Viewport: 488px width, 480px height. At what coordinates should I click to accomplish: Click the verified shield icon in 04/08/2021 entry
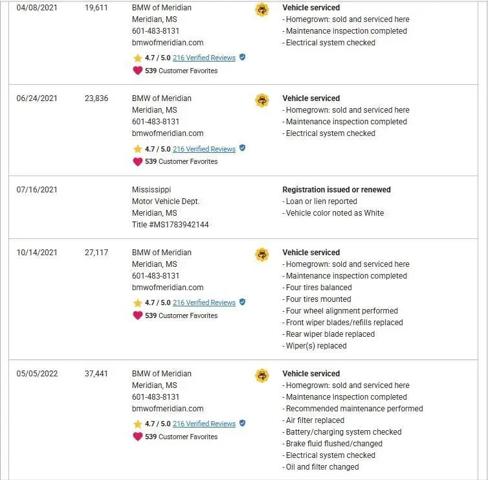point(242,57)
